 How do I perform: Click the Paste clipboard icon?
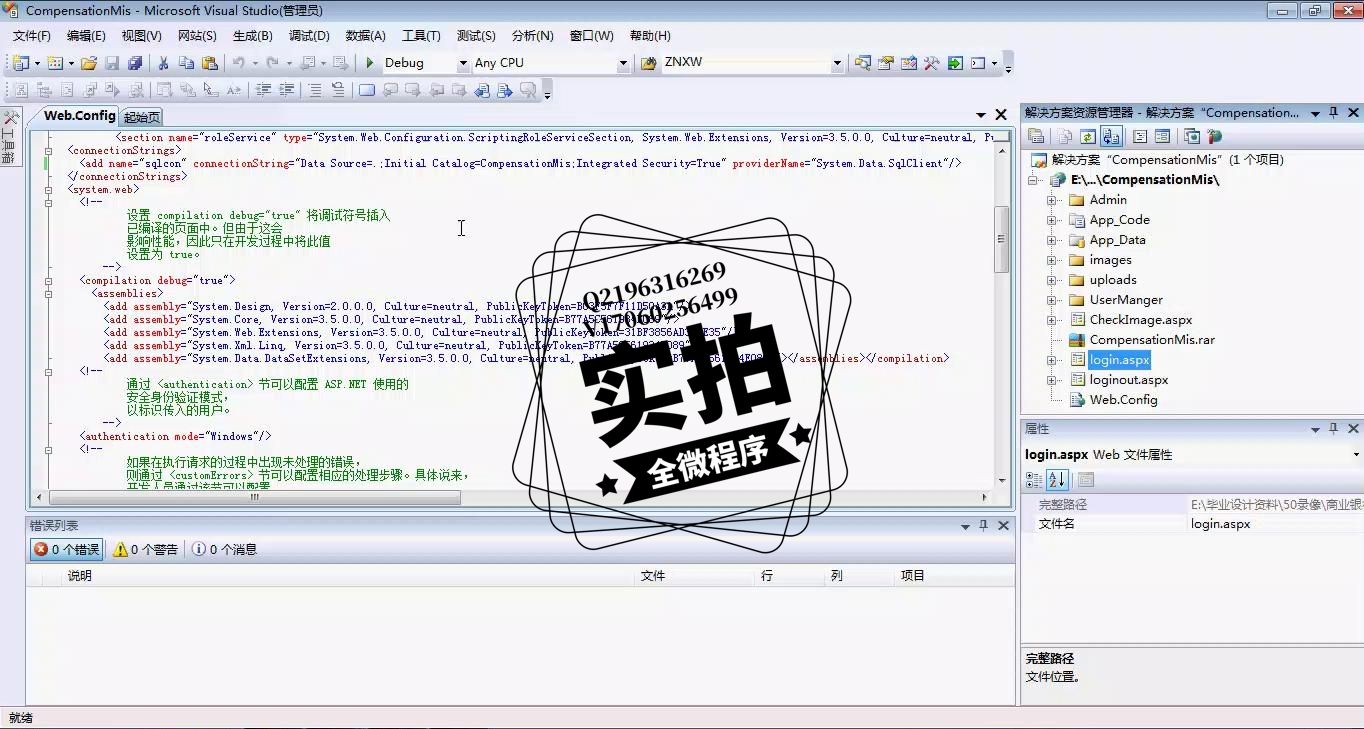click(209, 63)
